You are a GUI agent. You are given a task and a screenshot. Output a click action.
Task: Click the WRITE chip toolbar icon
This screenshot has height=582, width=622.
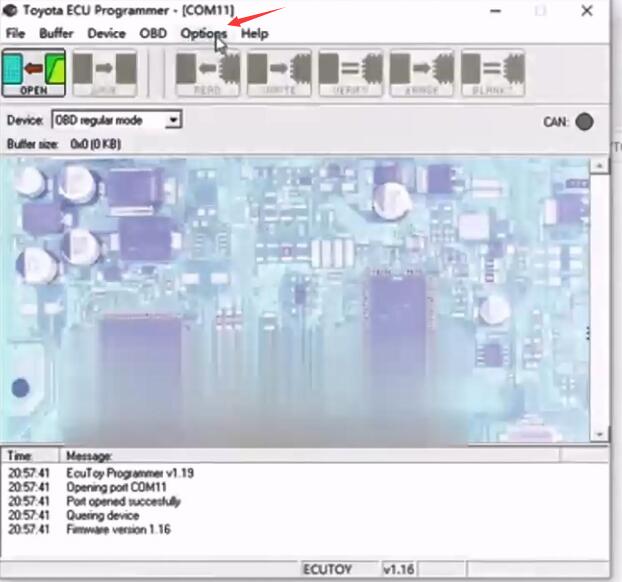tap(279, 73)
